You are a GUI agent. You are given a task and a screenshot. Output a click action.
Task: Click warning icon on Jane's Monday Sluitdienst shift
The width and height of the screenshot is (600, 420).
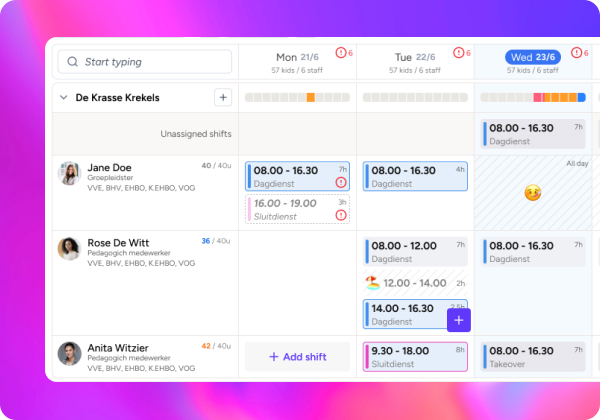point(341,215)
